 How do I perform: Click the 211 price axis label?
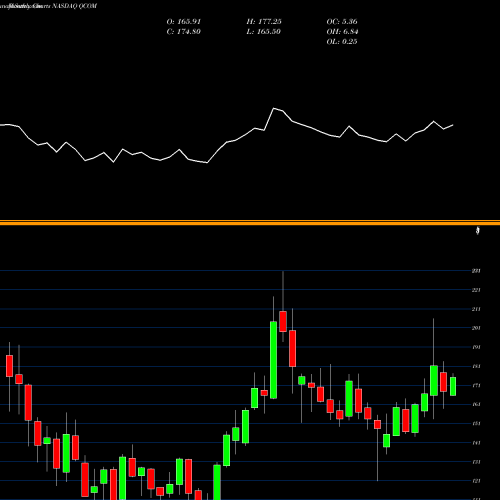[x=476, y=309]
